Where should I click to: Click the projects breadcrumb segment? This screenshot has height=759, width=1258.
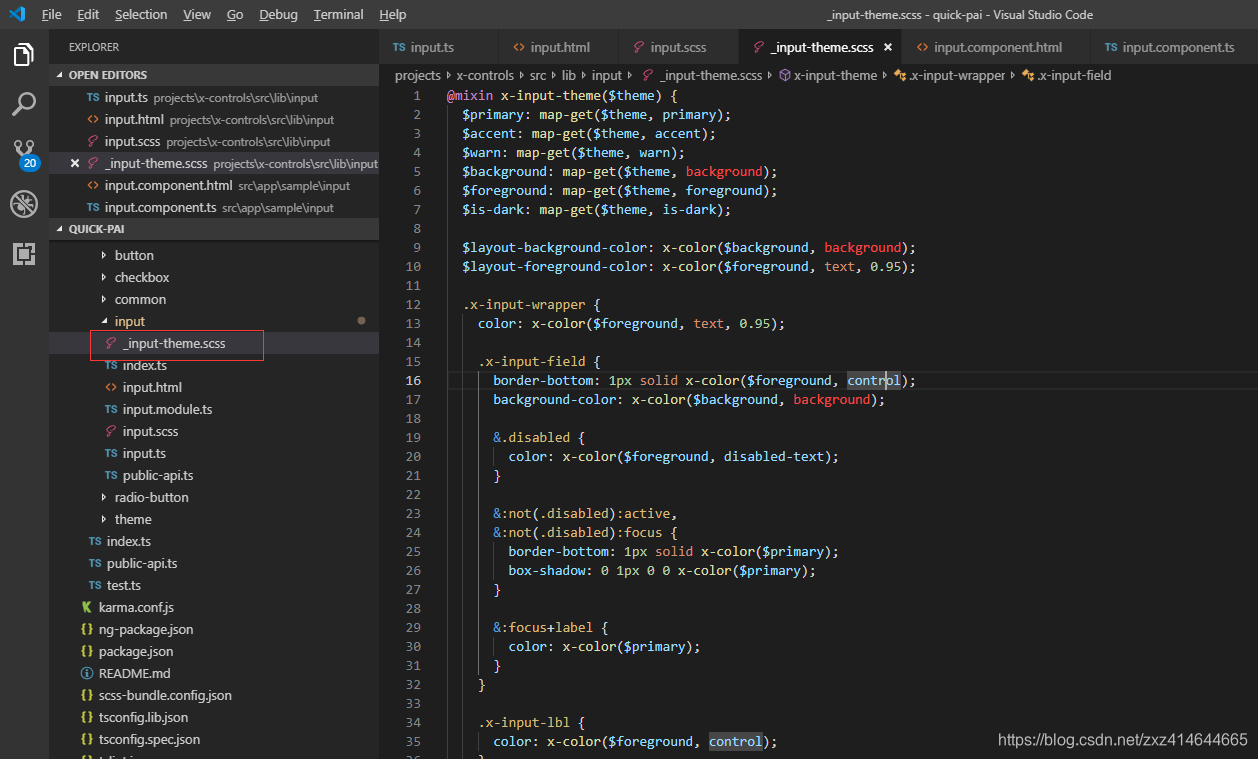[x=417, y=76]
